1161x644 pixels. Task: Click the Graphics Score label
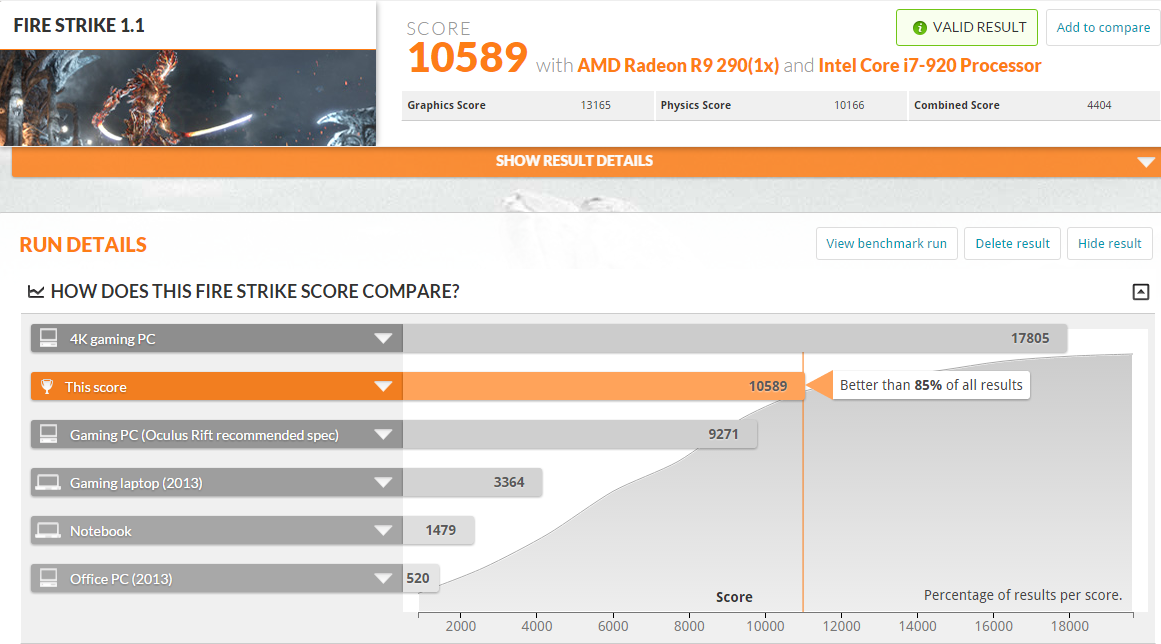click(446, 105)
